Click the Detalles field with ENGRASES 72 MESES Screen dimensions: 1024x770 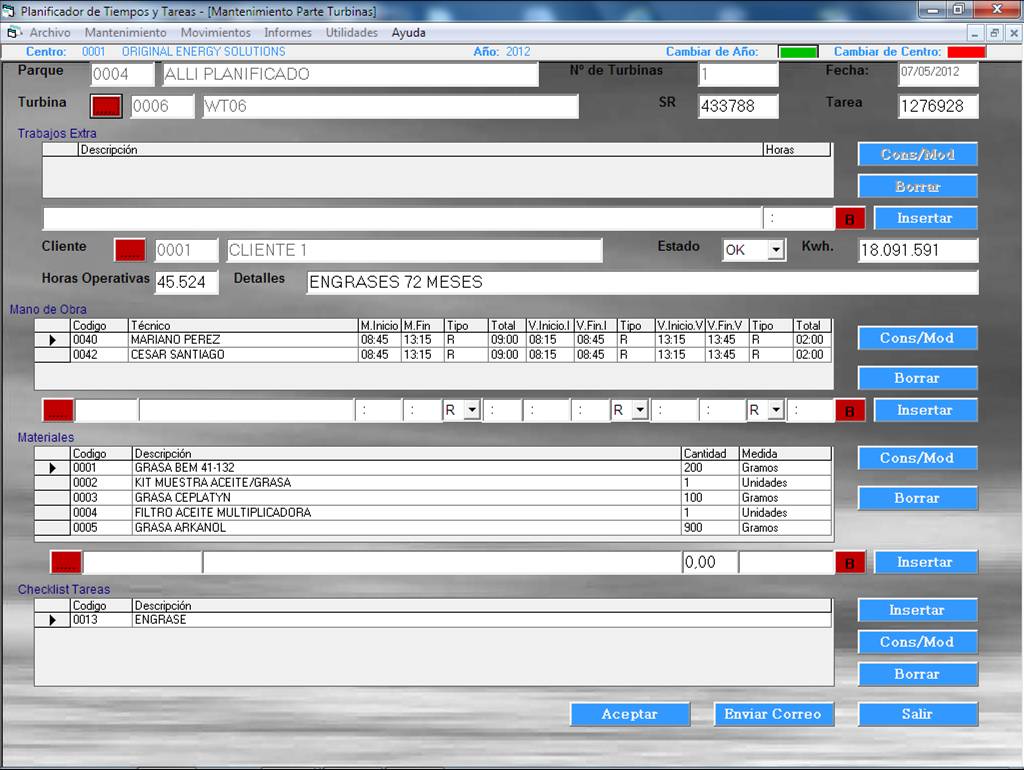click(640, 282)
